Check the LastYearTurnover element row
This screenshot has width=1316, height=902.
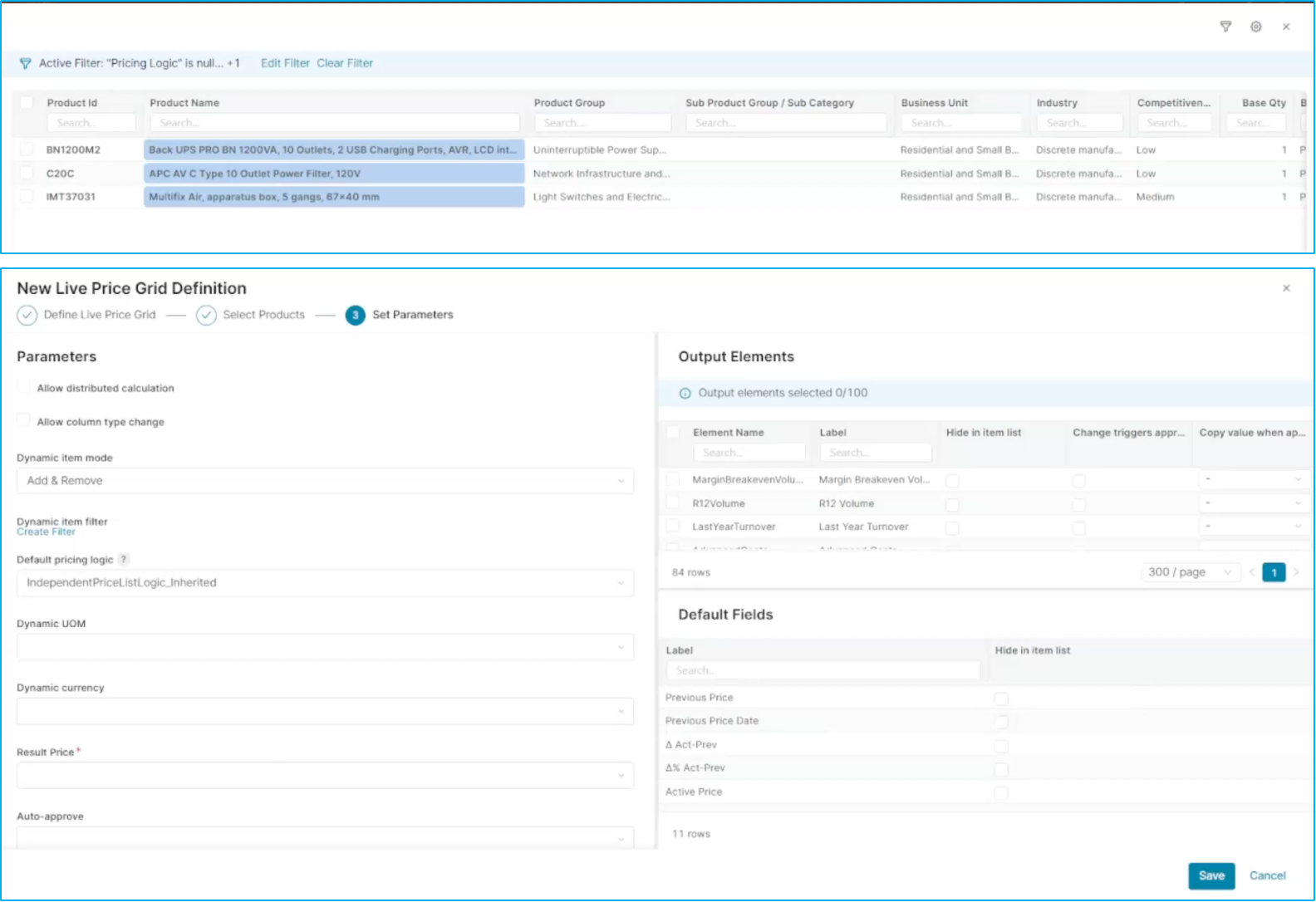[x=673, y=526]
